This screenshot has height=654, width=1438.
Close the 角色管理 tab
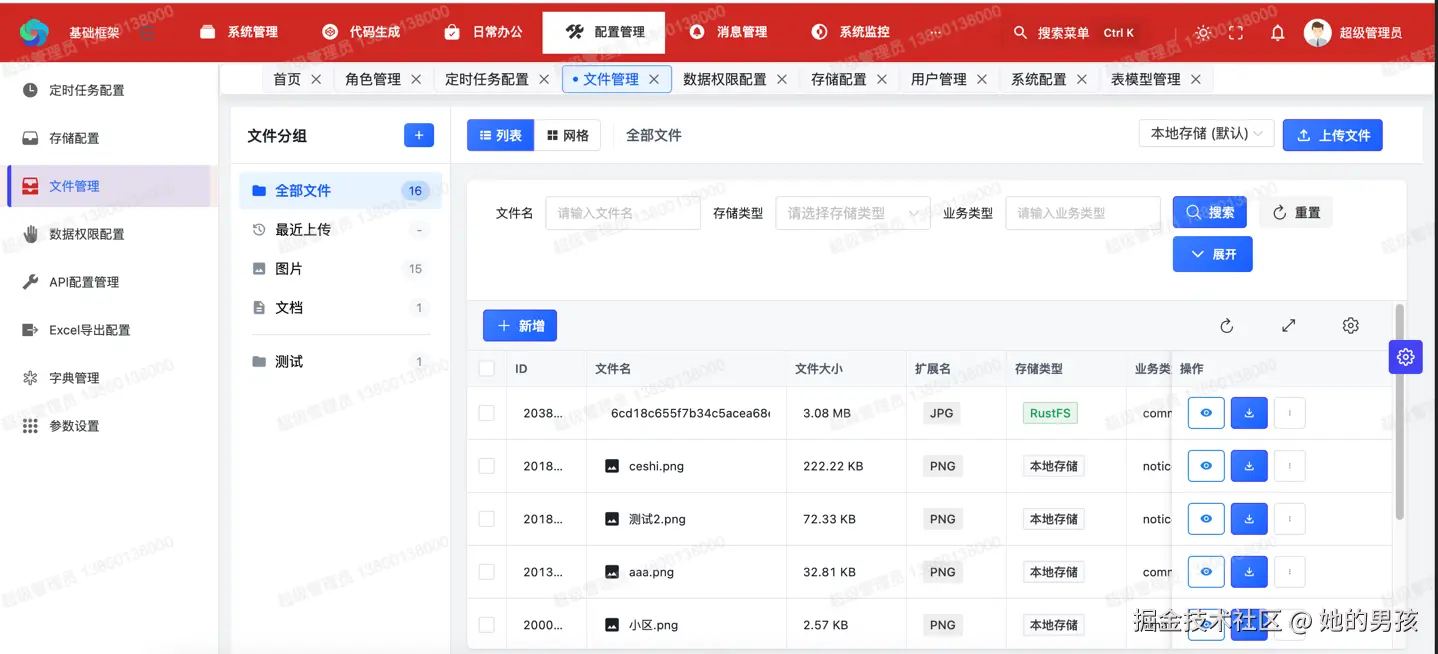[x=416, y=79]
